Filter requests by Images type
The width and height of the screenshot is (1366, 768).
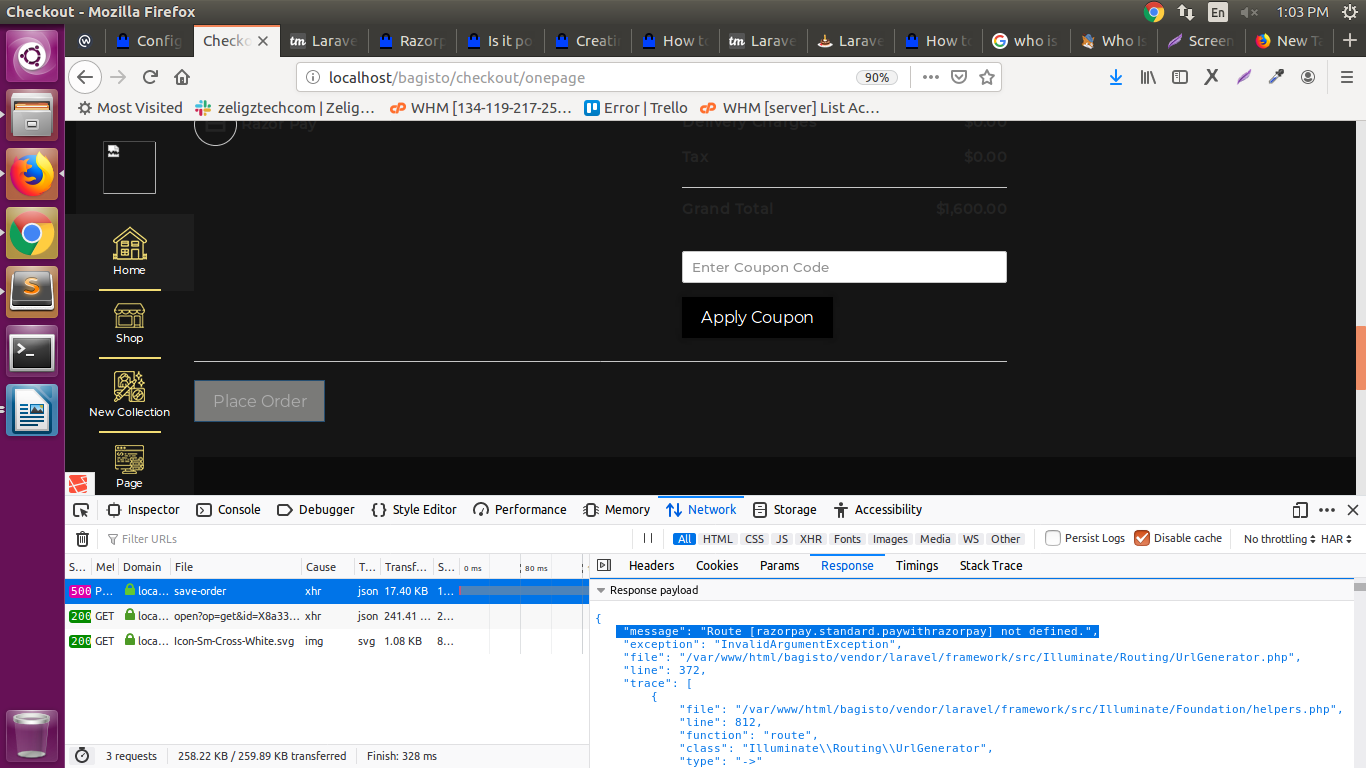890,539
